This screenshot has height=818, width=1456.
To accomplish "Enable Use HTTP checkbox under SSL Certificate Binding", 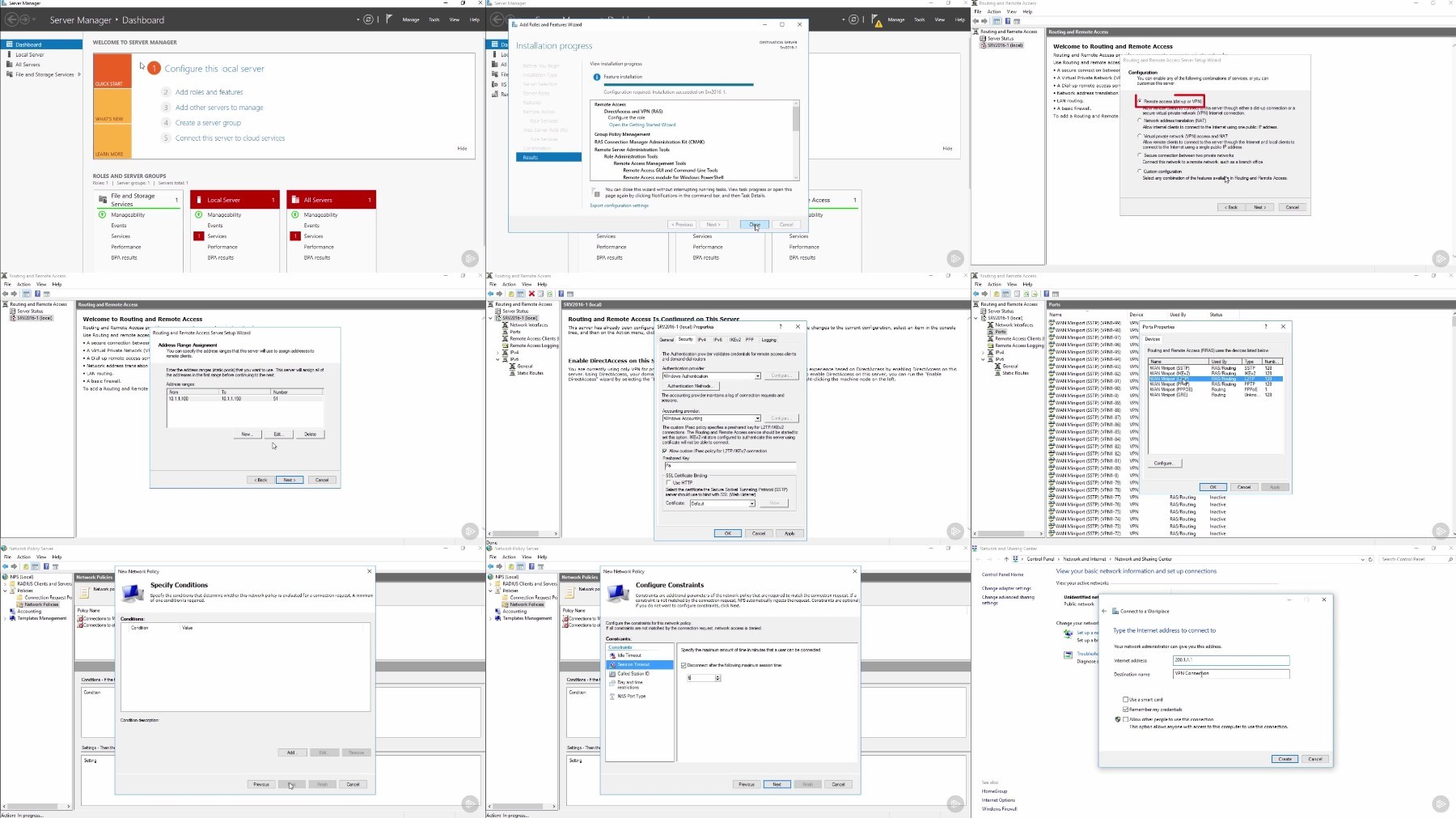I will coord(668,482).
